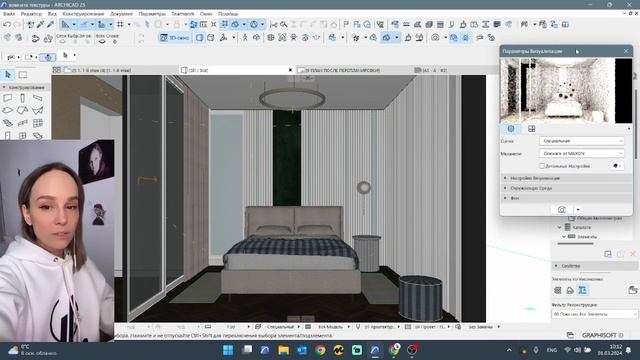
Task: Click the new item icon in navigator
Action: pos(608,254)
